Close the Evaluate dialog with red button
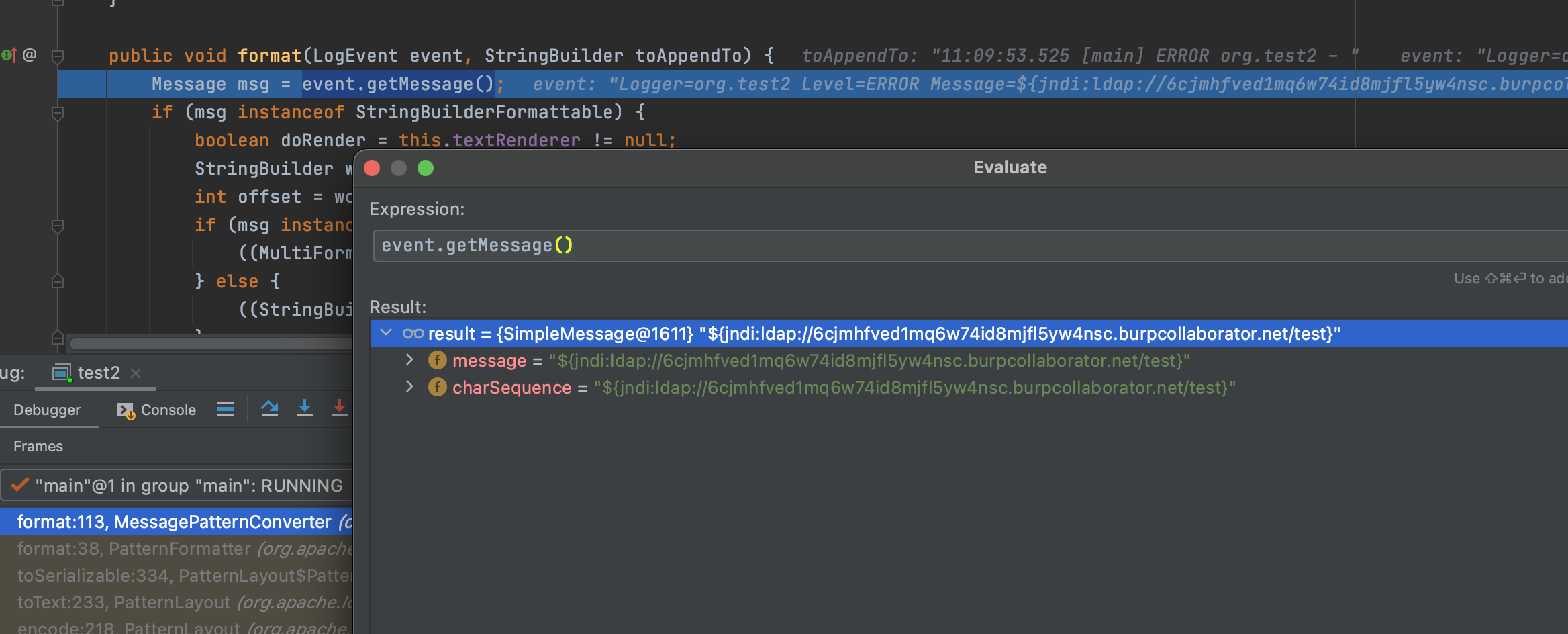1568x634 pixels. [x=372, y=168]
